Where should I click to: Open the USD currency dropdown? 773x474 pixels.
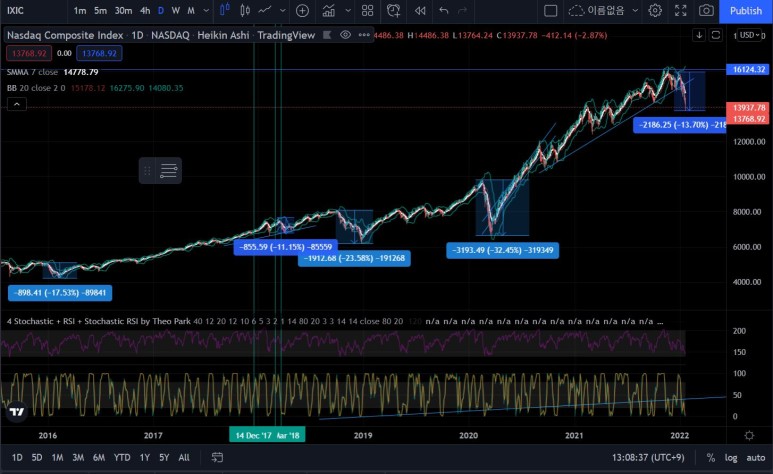[x=750, y=35]
